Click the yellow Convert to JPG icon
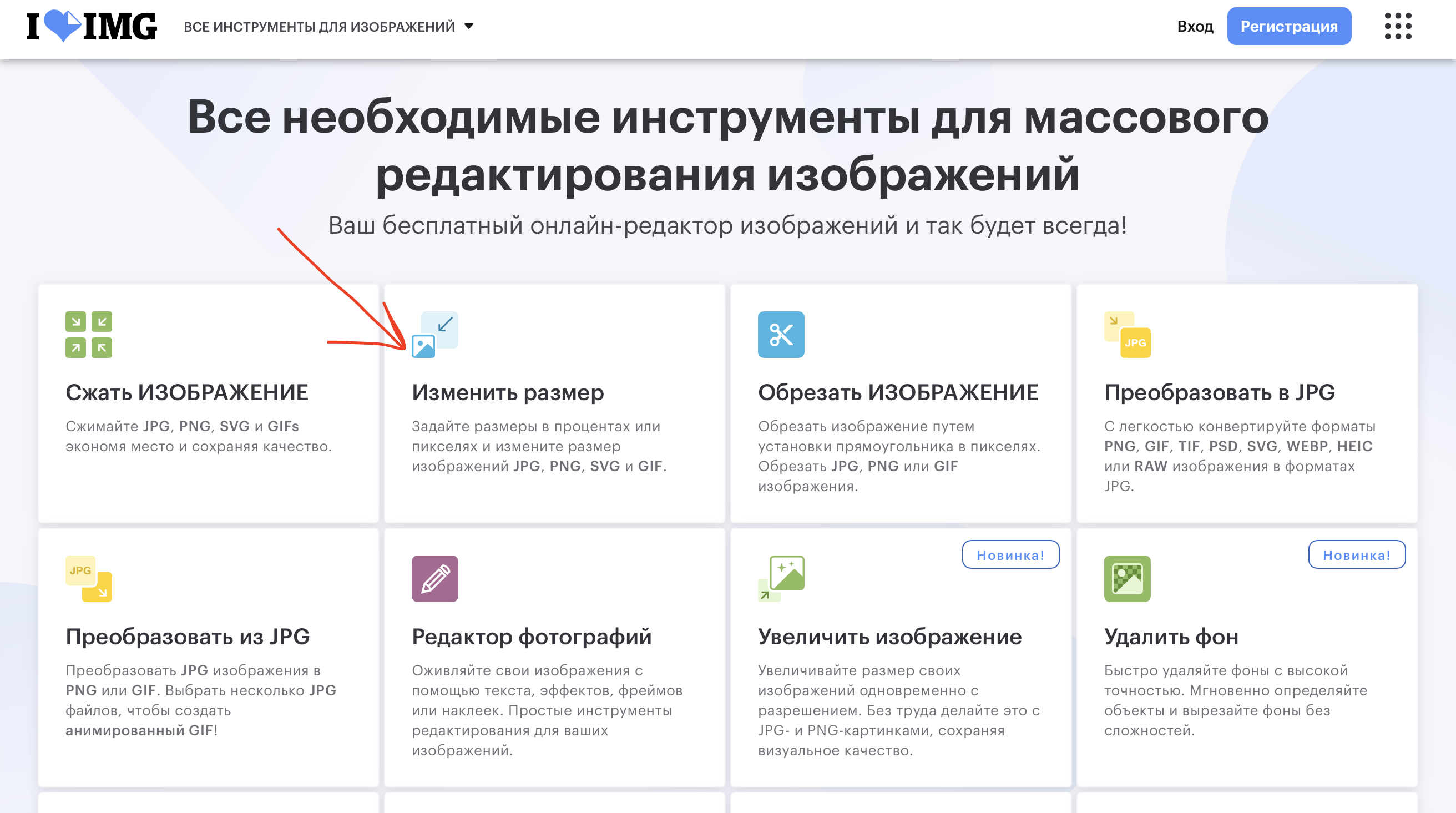This screenshot has width=1456, height=813. click(x=1127, y=335)
